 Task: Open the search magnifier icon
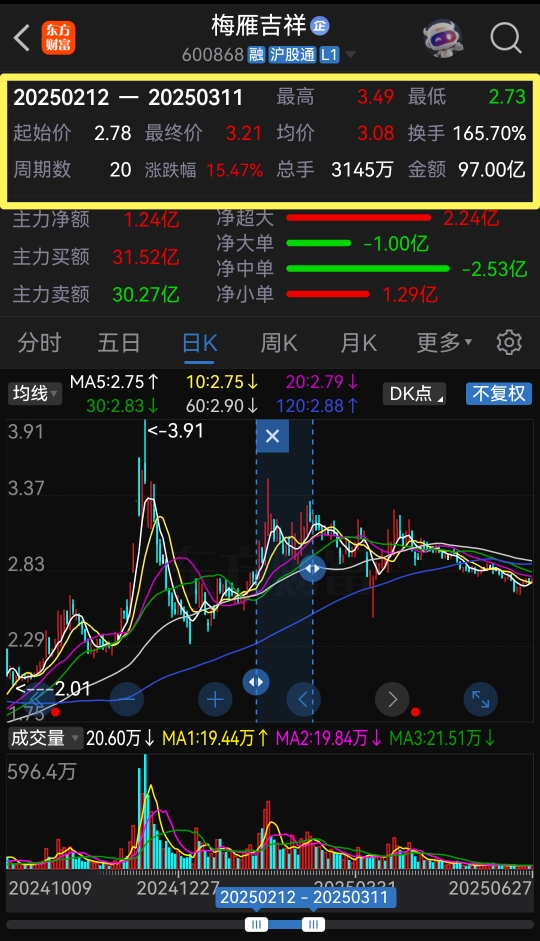tap(505, 38)
